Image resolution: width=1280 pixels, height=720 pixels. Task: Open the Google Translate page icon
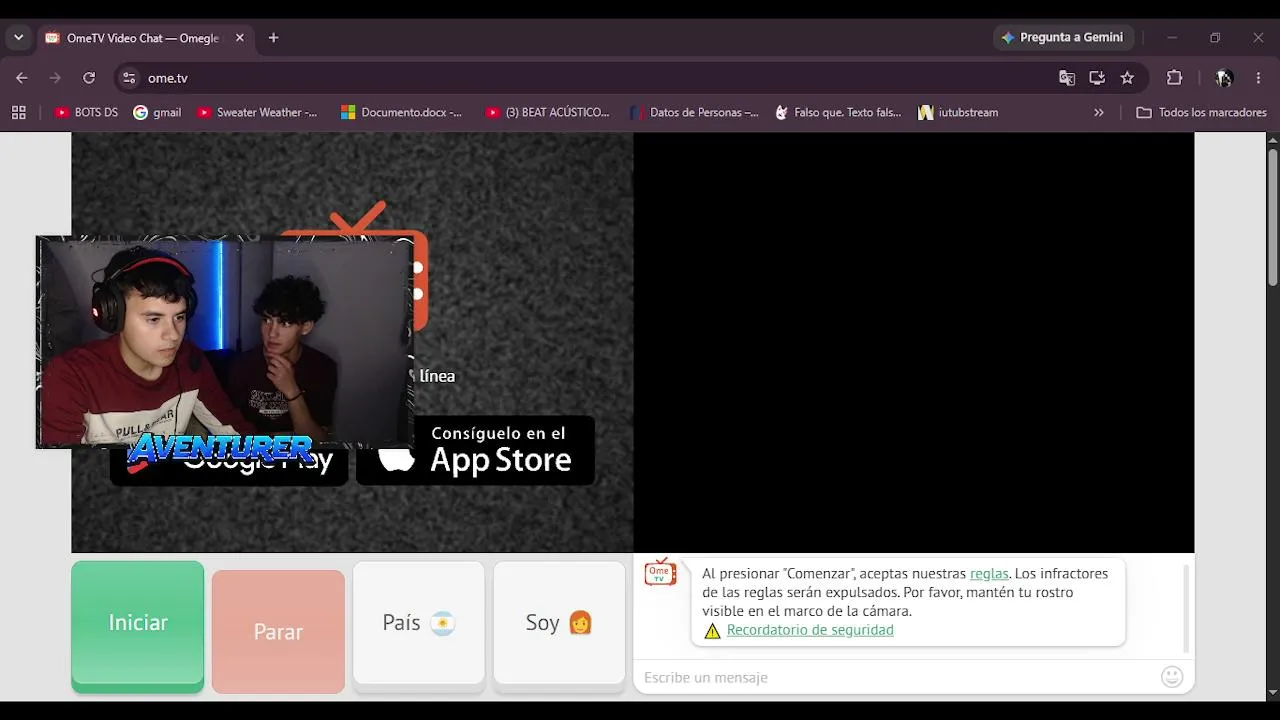[x=1067, y=78]
